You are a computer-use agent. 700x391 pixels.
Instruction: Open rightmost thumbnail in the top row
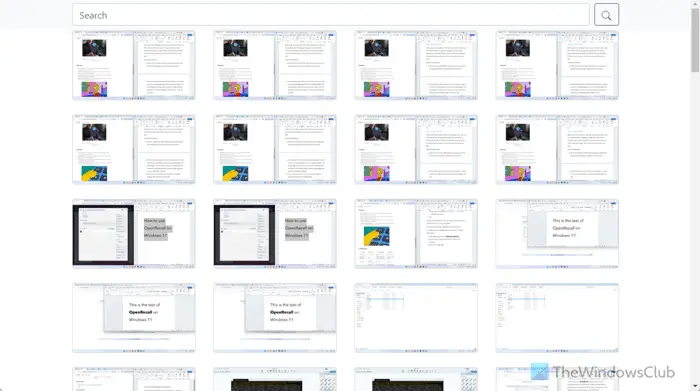pyautogui.click(x=557, y=65)
